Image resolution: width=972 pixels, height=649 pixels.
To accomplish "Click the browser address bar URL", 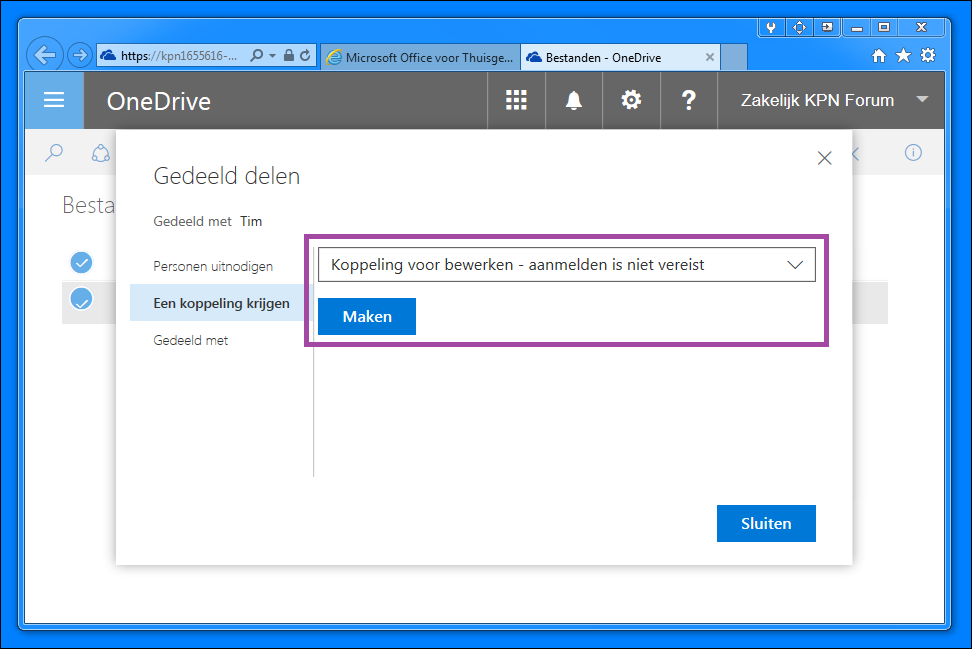I will coord(179,56).
